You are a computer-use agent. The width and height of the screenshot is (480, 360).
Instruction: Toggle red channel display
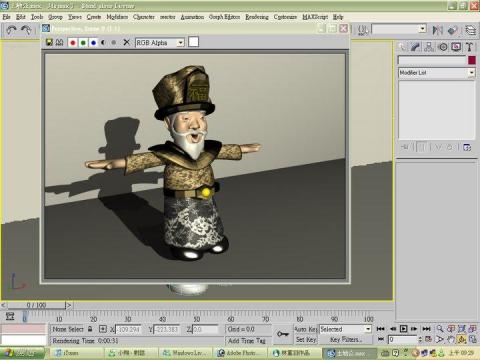point(73,43)
